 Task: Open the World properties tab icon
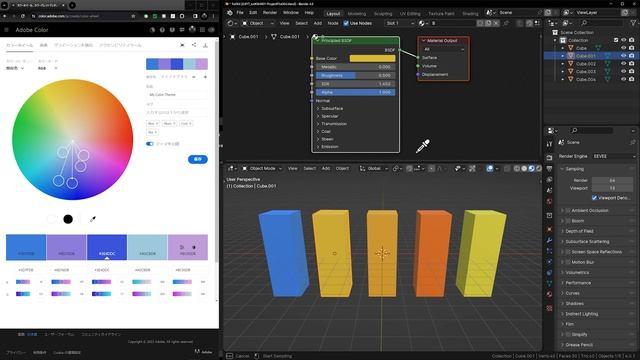[x=549, y=201]
